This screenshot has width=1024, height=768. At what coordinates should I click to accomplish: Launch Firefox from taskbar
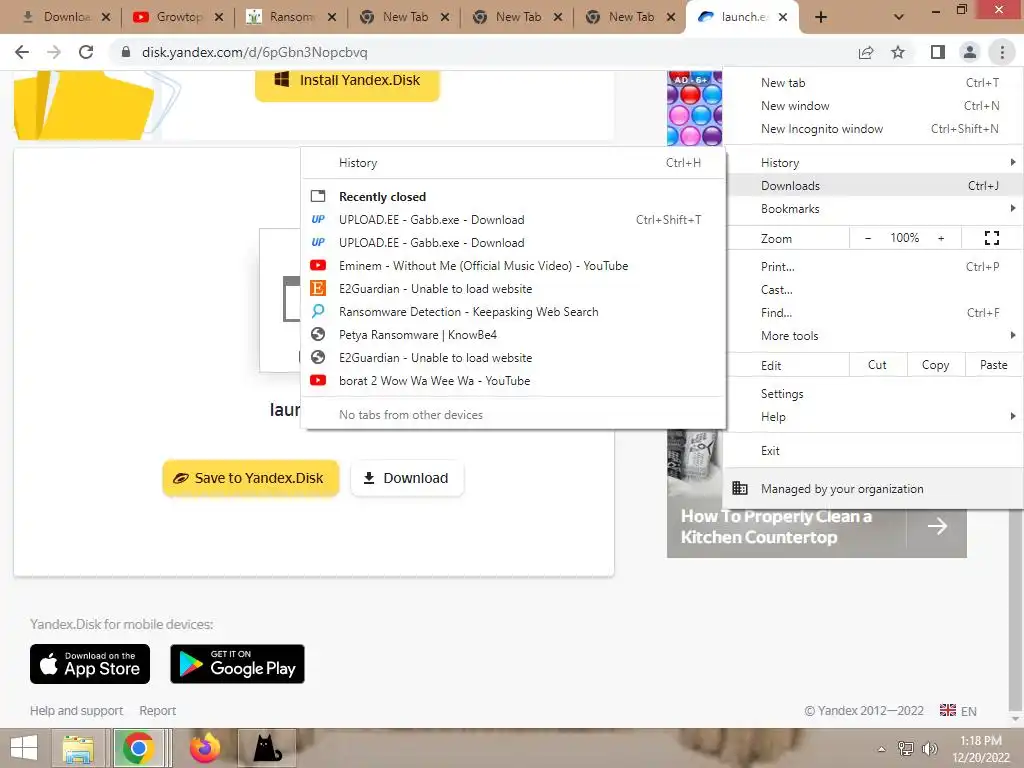(x=205, y=748)
